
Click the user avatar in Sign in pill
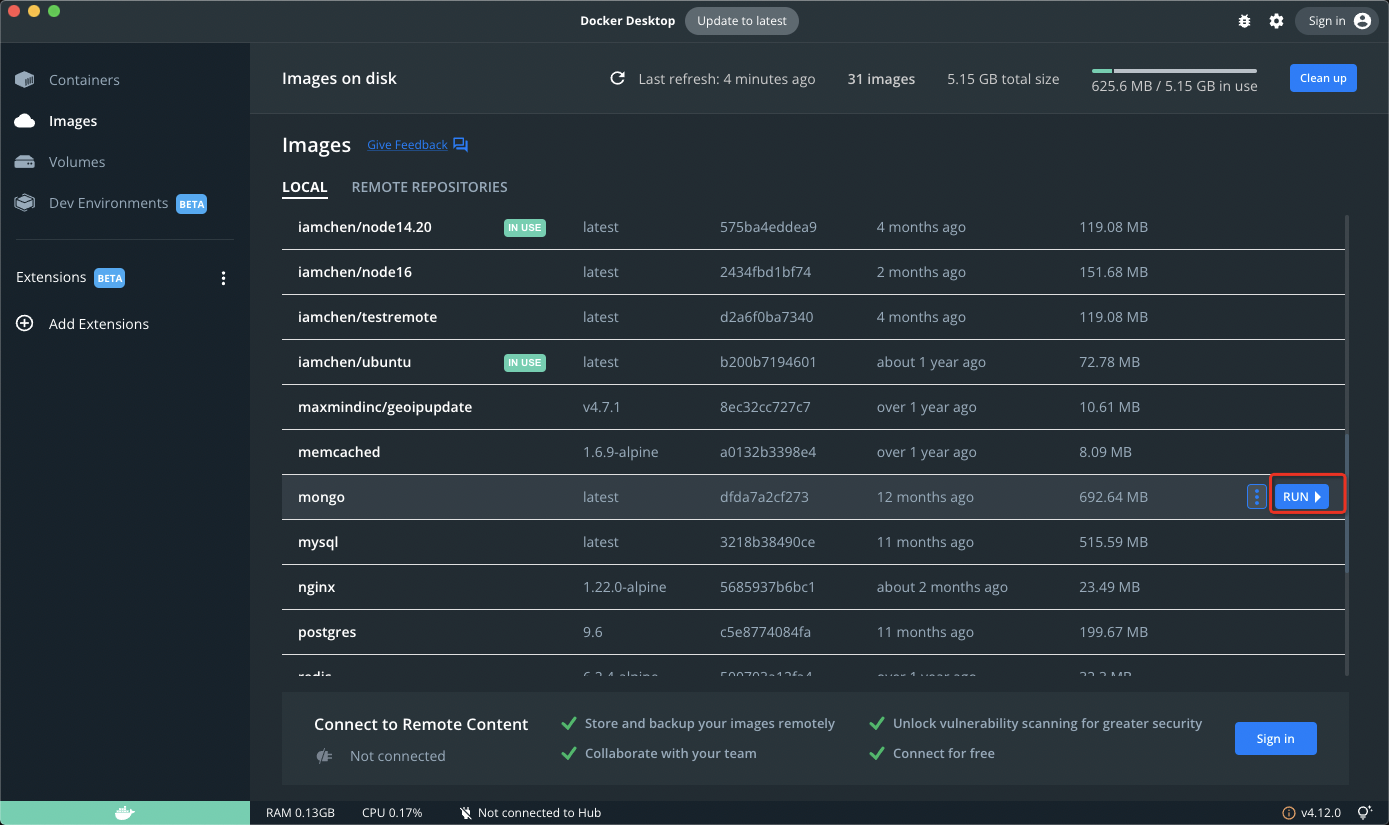(x=1362, y=21)
